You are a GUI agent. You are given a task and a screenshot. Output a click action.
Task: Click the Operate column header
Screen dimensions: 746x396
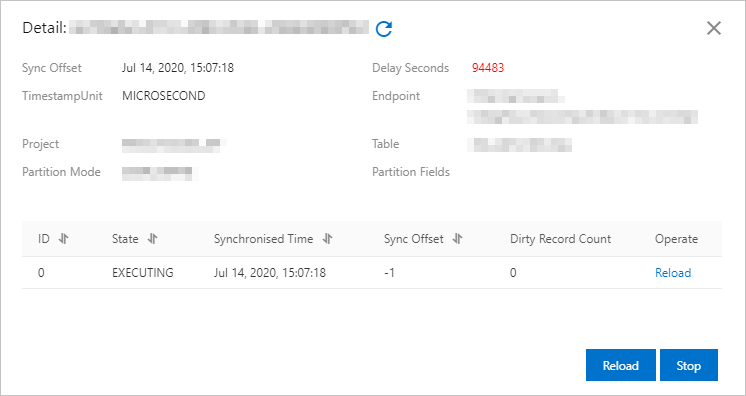tap(676, 239)
